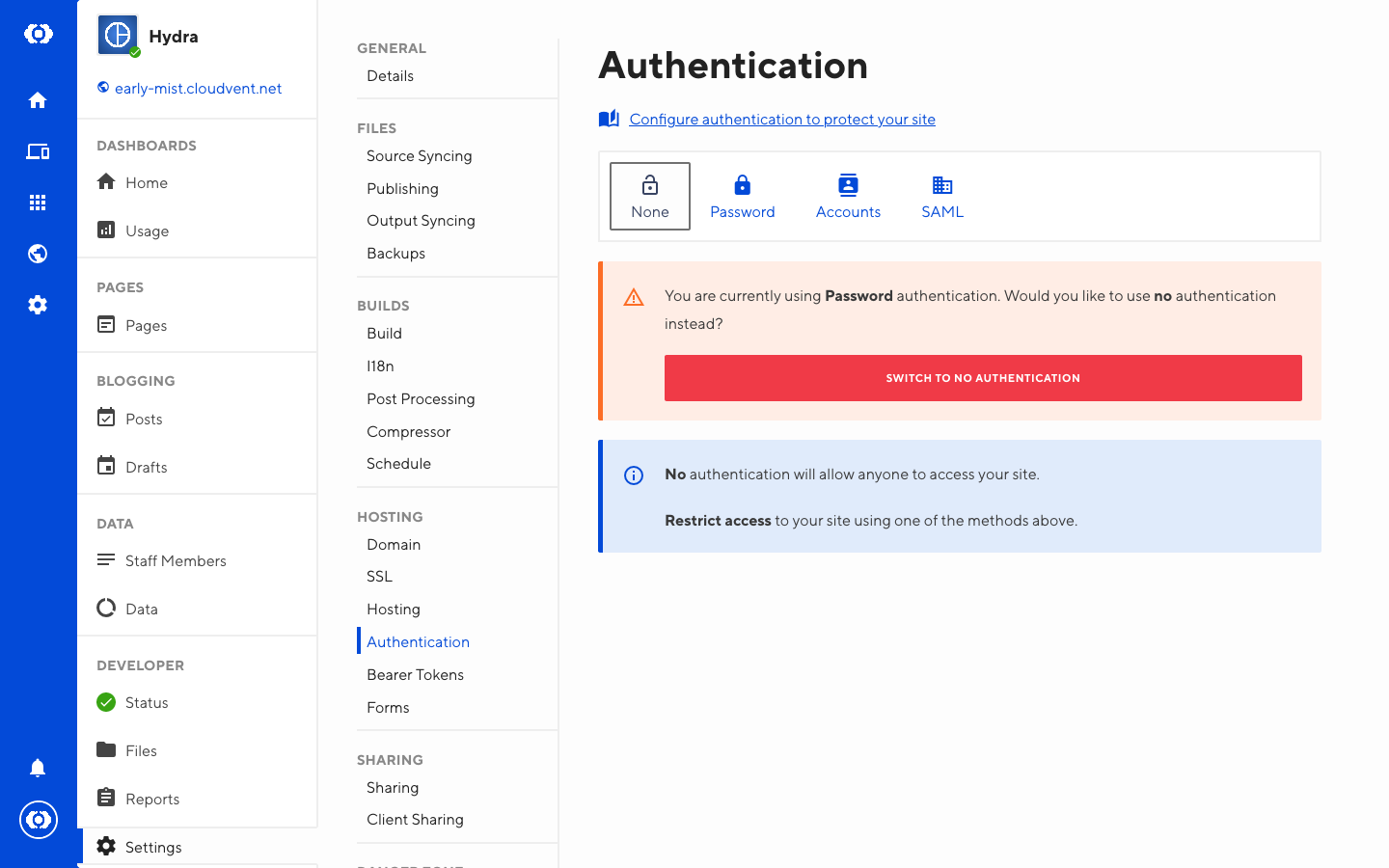Open the globe icon in the blue rail
Image resolution: width=1389 pixels, height=868 pixels.
click(38, 254)
